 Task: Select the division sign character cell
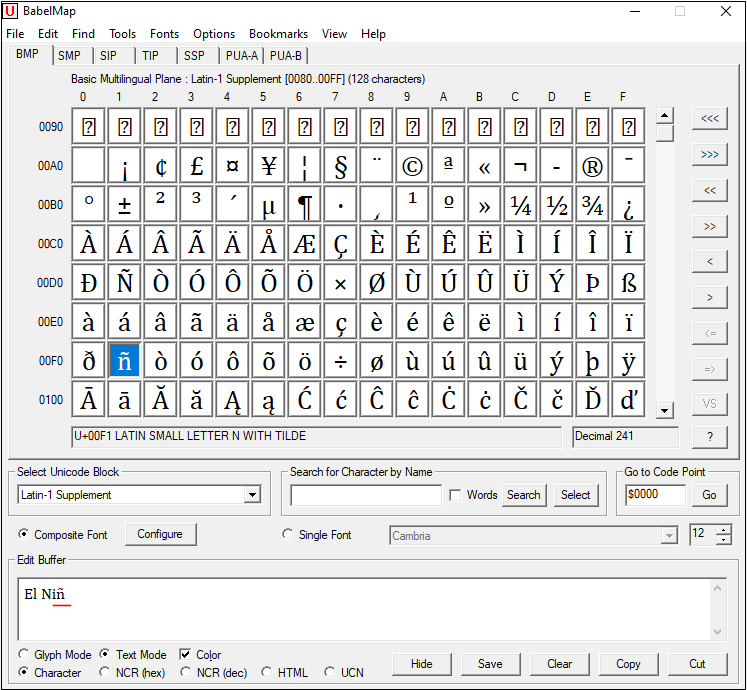(x=341, y=361)
